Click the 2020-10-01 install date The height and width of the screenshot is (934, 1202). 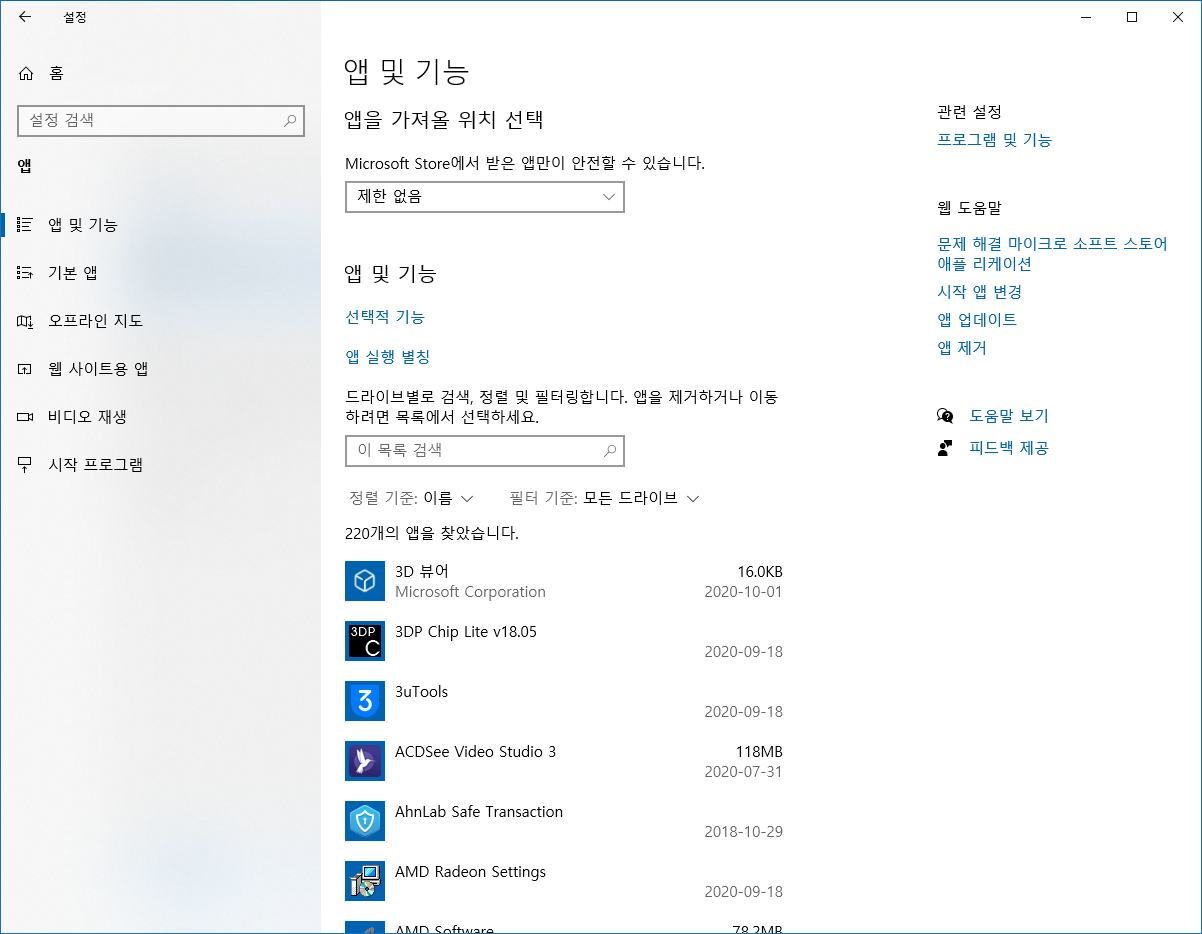[744, 592]
